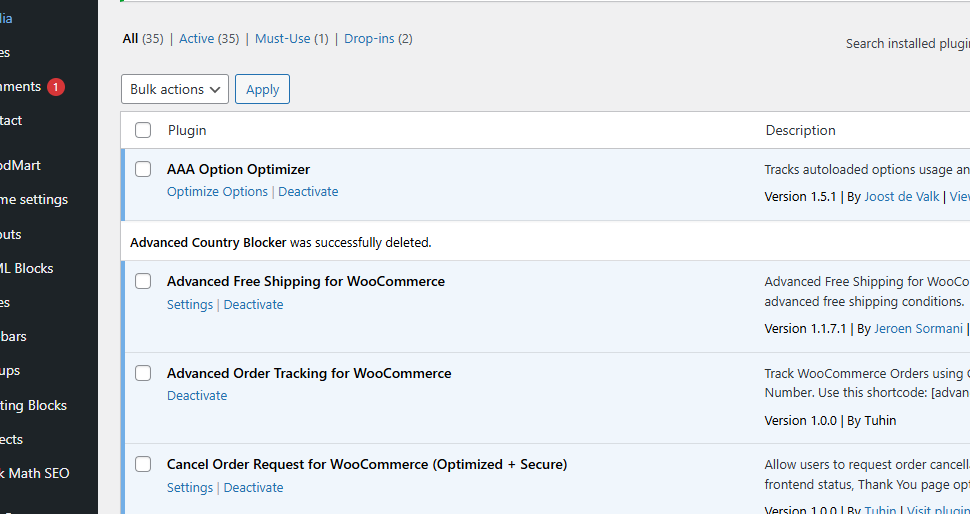Click Version 1.1.7.1 text

pos(805,328)
